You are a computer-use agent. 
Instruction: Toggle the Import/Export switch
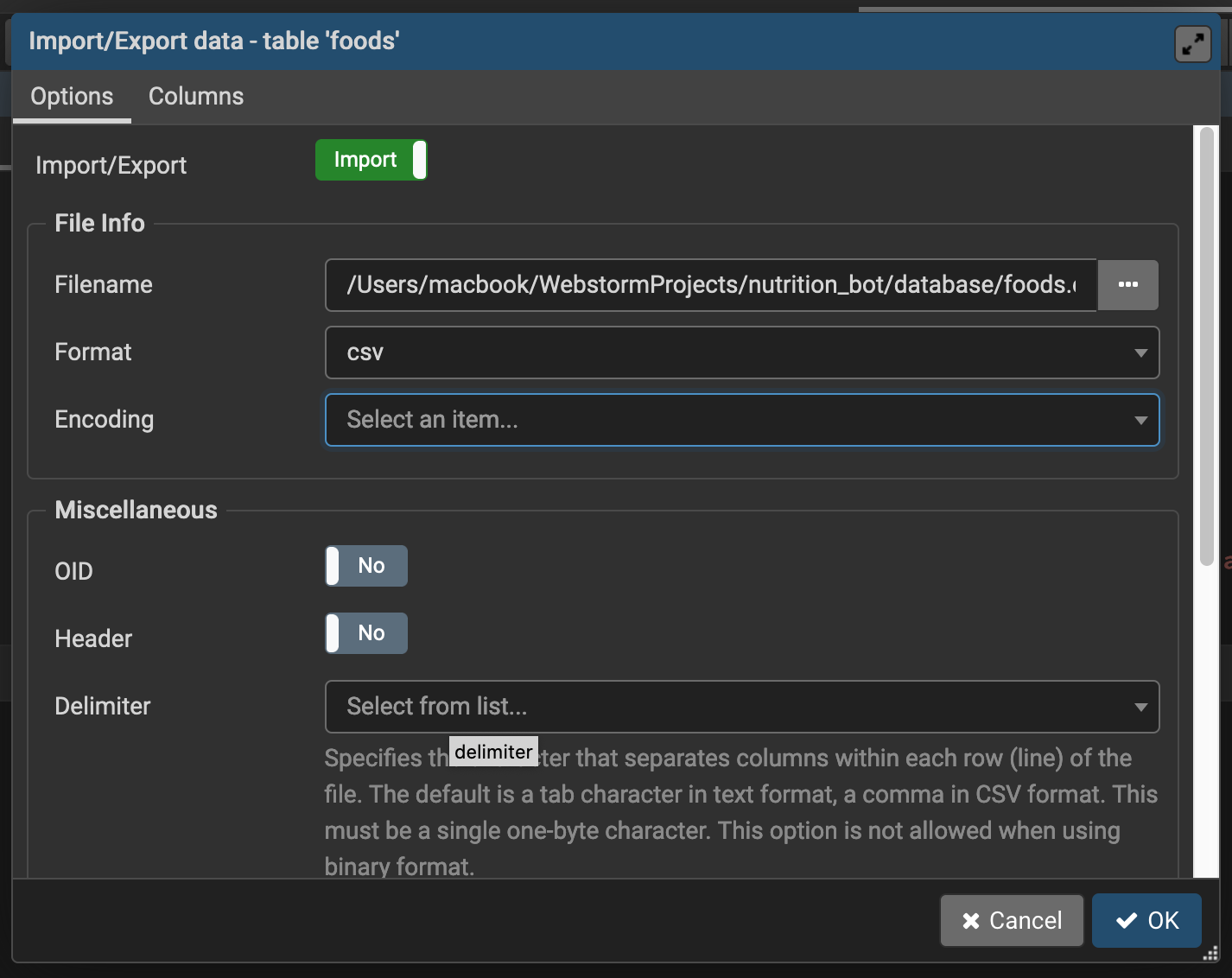point(371,161)
